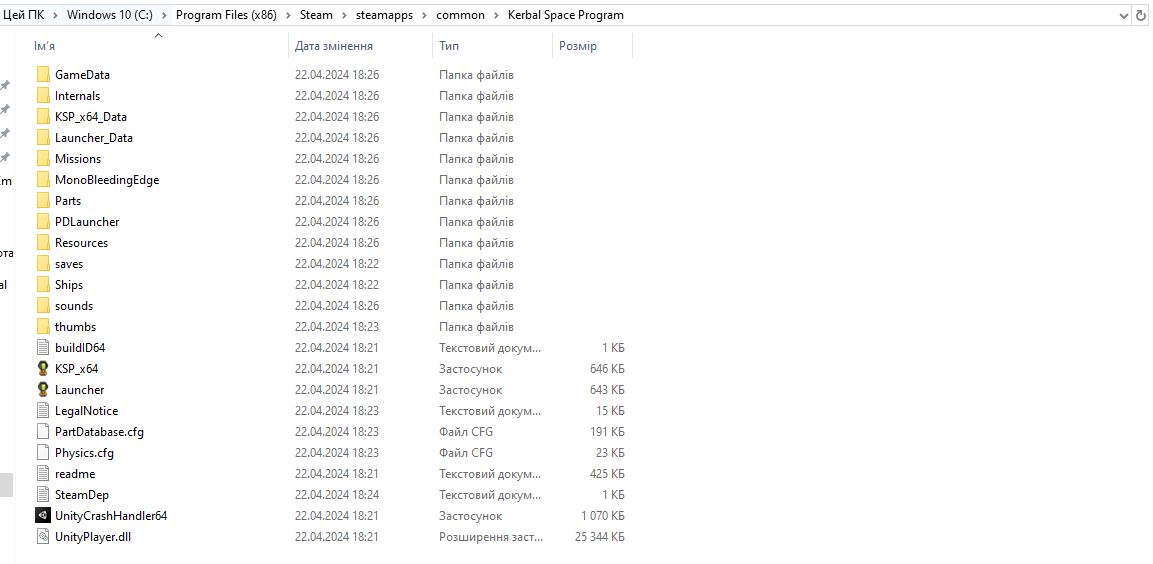Select the KSP_x64_Data folder name
Screen dimensions: 1153x564
[x=91, y=117]
